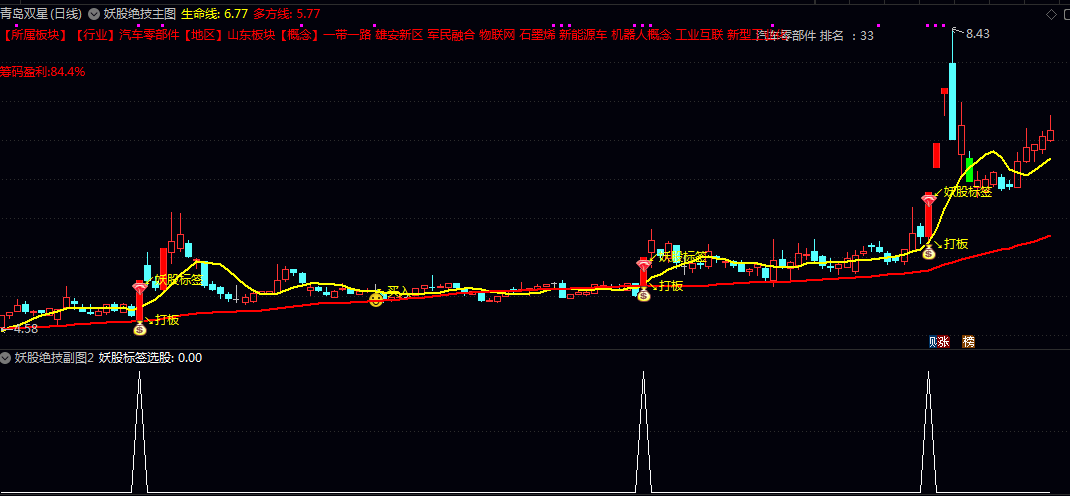Image resolution: width=1070 pixels, height=496 pixels.
Task: Open the 妖股绝技副图2 indicator dropdown circle
Action: point(5,358)
